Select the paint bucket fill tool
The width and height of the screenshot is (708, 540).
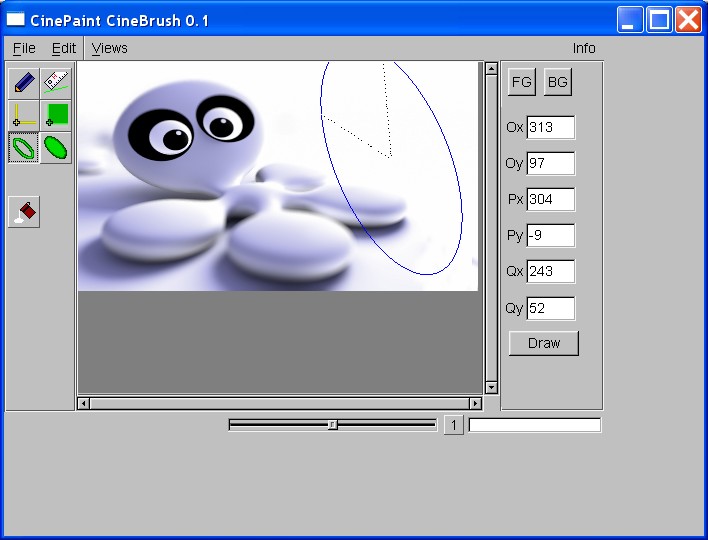click(24, 212)
